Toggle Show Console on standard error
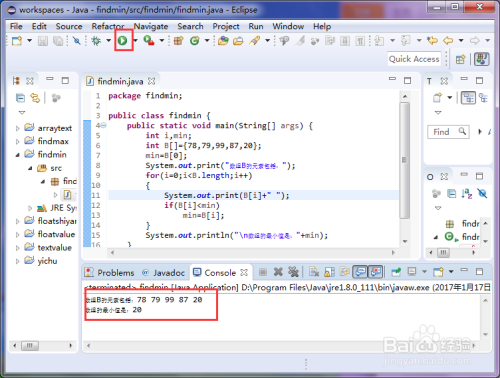 pyautogui.click(x=376, y=272)
